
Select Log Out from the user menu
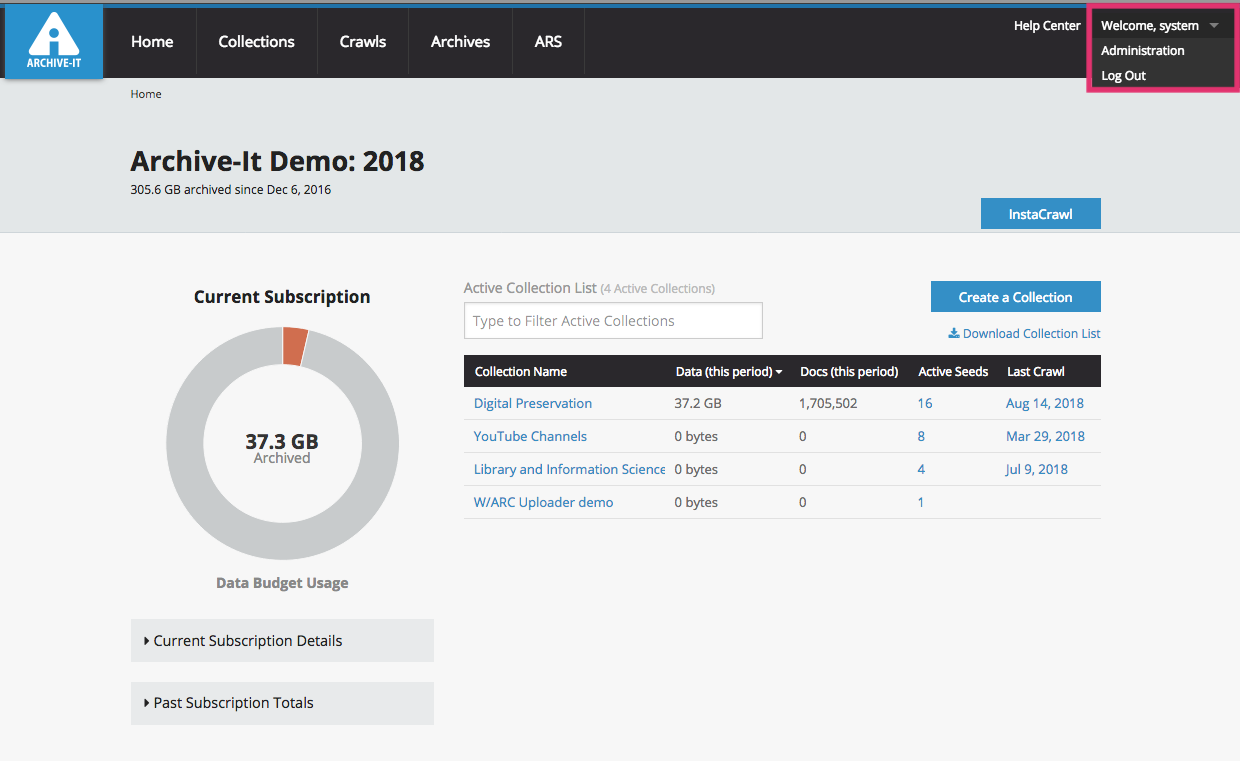(1123, 76)
